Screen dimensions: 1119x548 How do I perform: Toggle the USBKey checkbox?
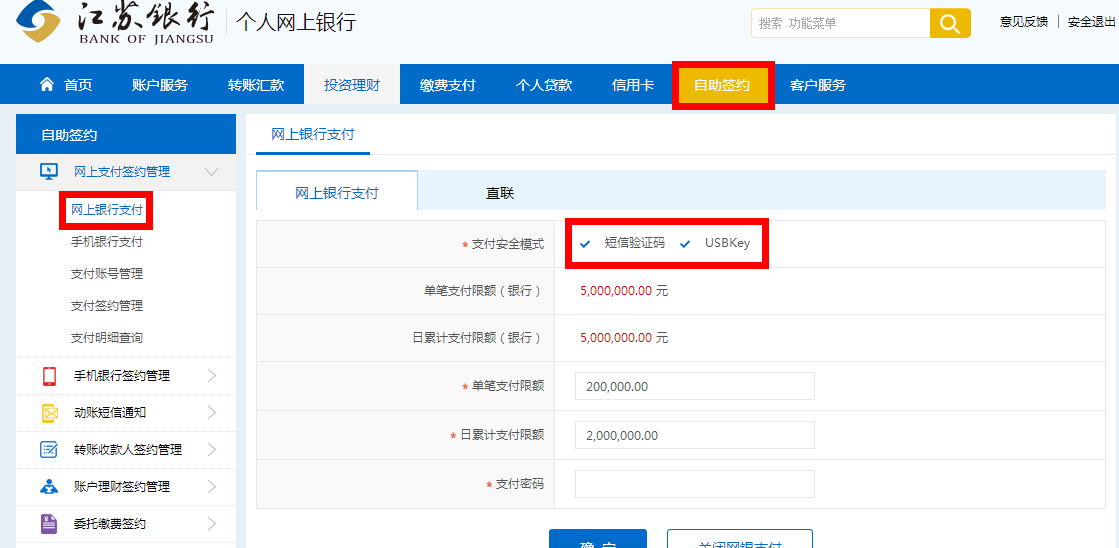click(x=686, y=243)
